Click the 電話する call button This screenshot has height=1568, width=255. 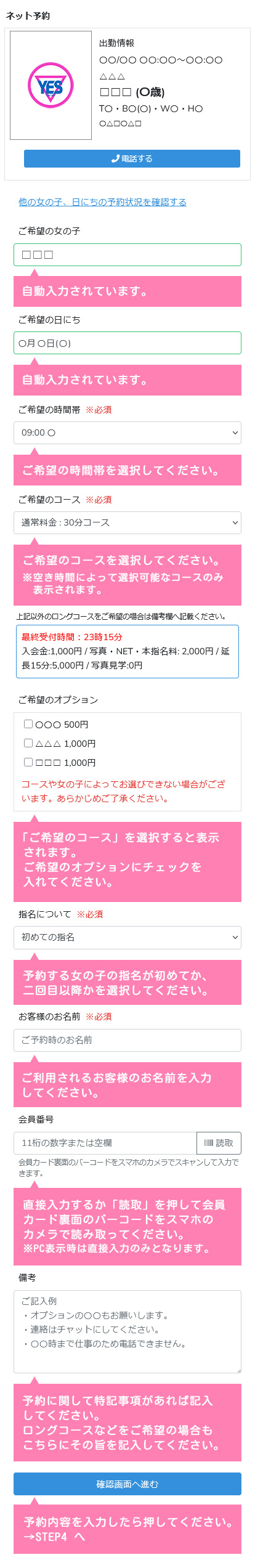pos(132,158)
